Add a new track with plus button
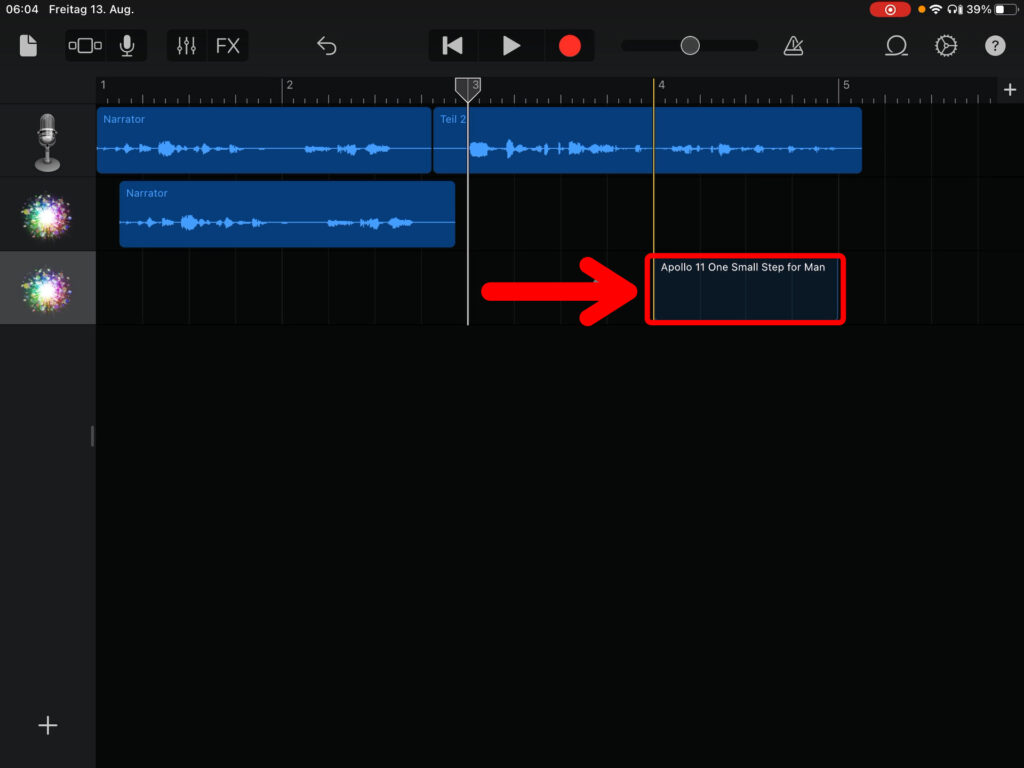 pos(47,726)
